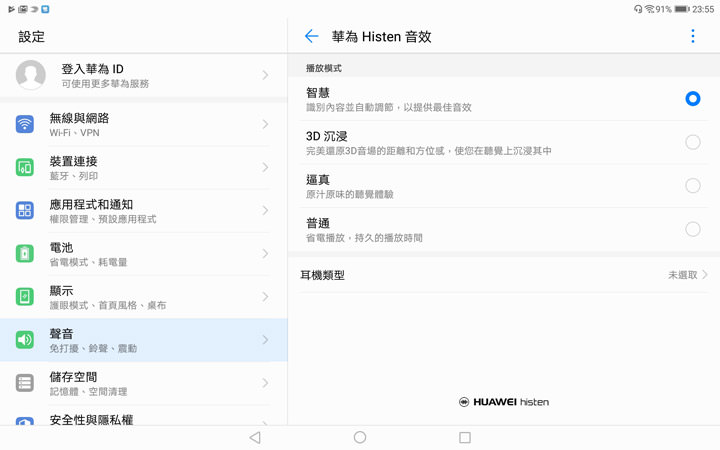Viewport: 720px width, 450px height.
Task: Open 無線與網路 settings
Action: (x=144, y=124)
